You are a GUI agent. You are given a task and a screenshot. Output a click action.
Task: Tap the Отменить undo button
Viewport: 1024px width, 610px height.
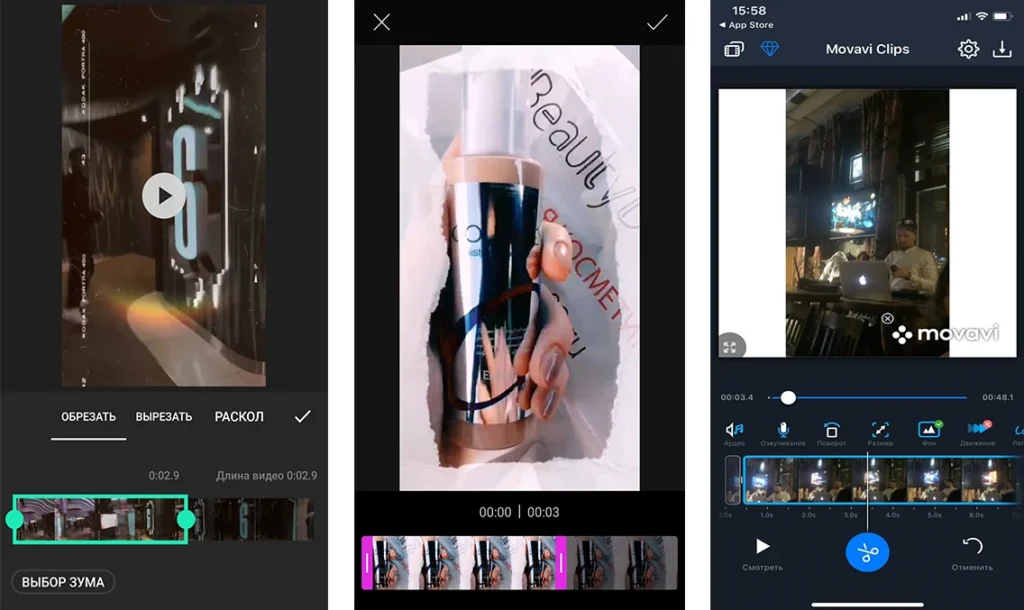tap(972, 553)
